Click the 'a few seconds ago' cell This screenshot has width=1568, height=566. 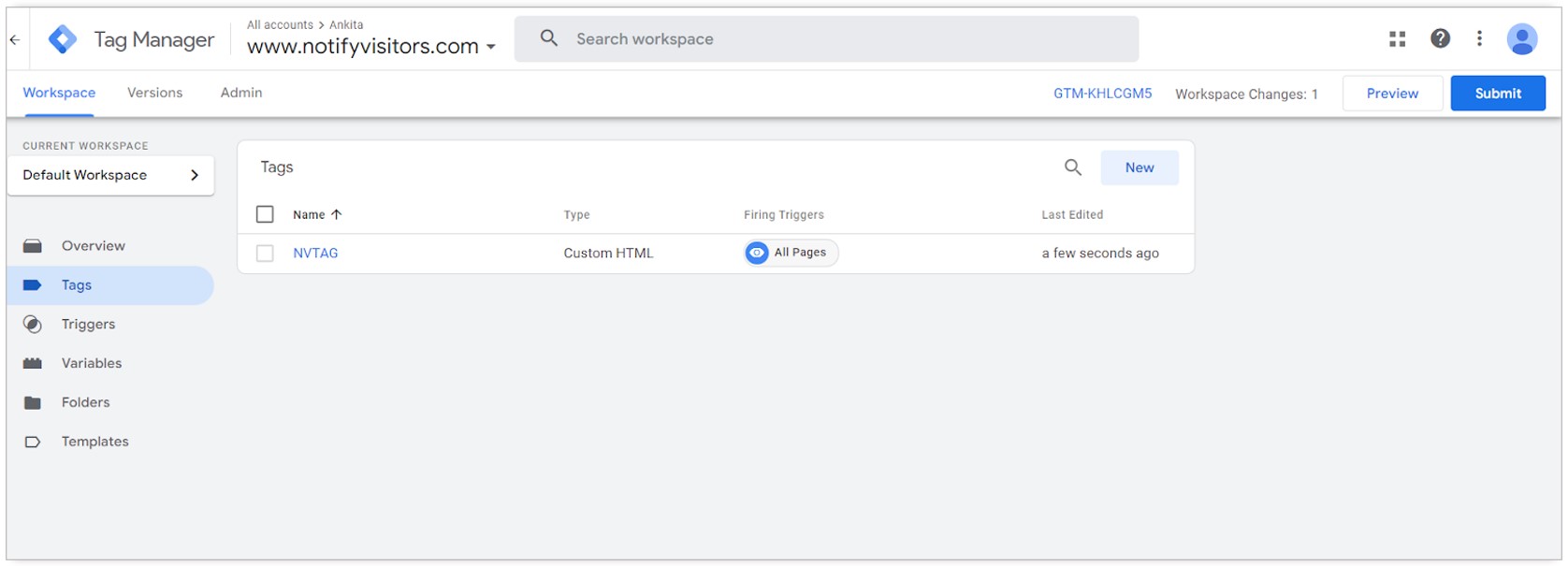click(x=1100, y=254)
